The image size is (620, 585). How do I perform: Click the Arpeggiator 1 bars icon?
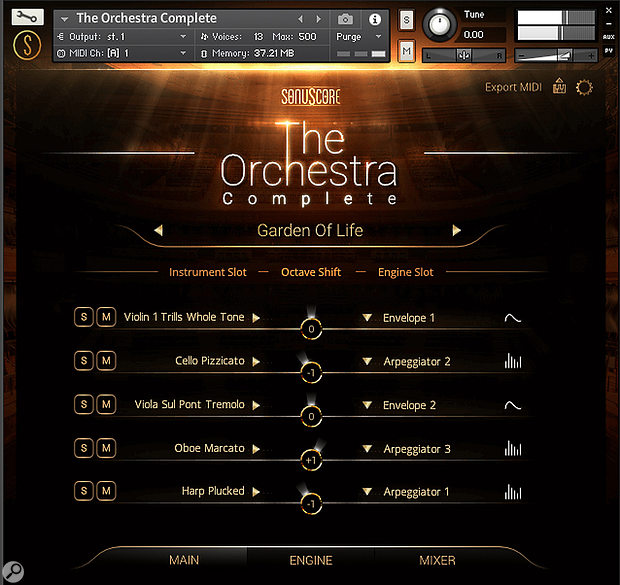tap(513, 492)
